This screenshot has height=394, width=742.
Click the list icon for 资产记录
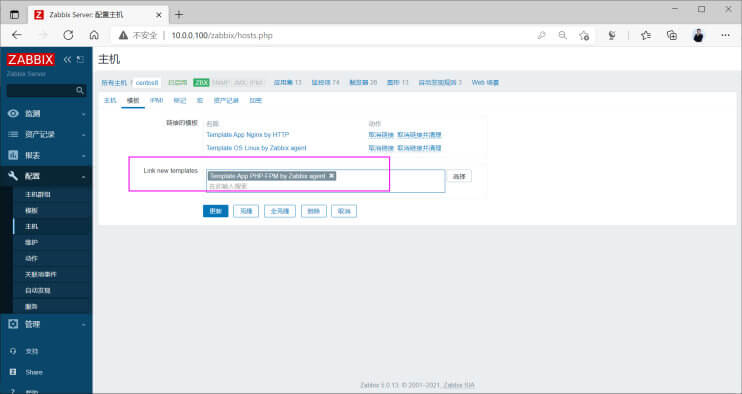point(13,134)
